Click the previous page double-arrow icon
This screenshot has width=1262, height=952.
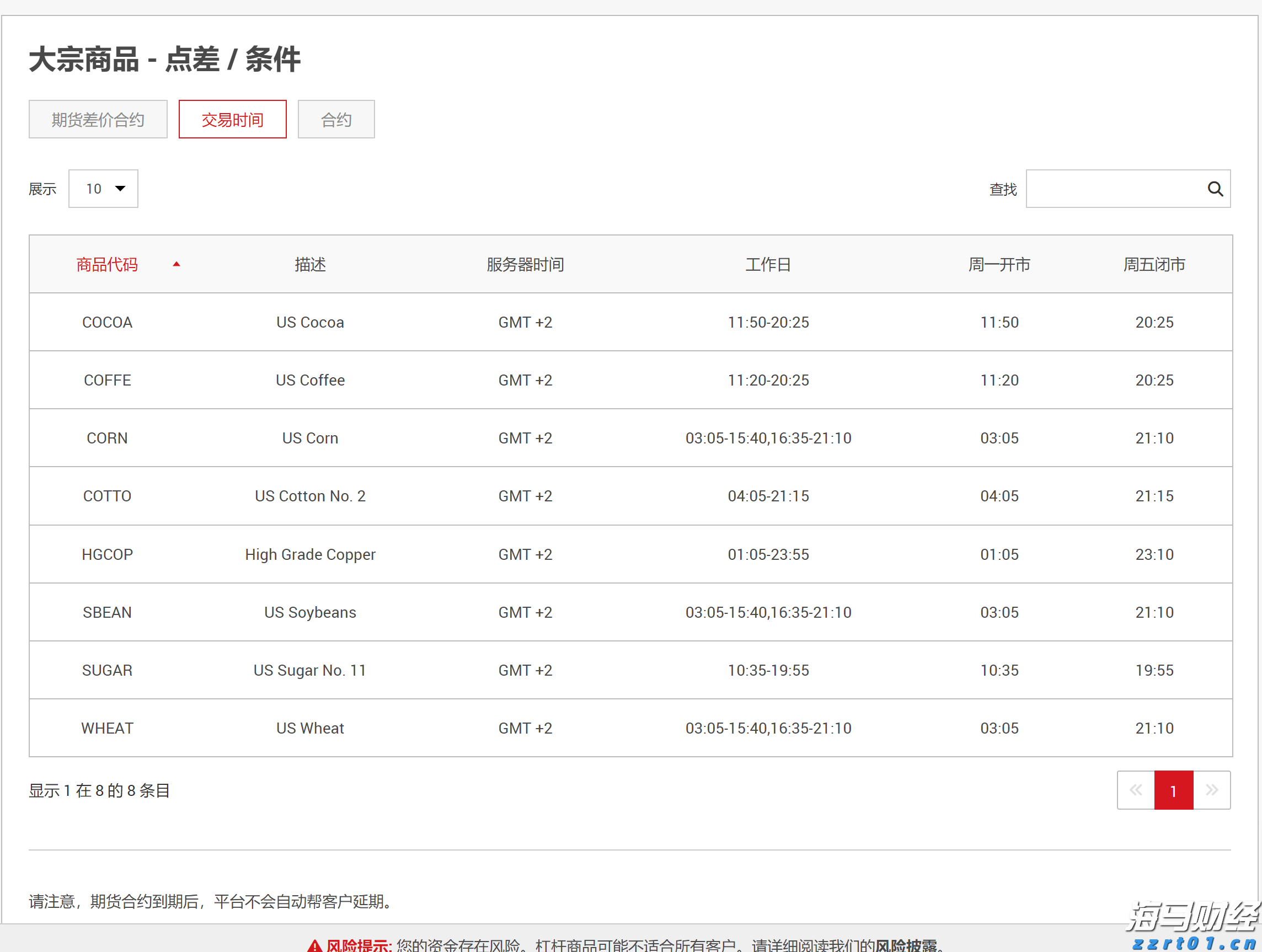click(1135, 790)
